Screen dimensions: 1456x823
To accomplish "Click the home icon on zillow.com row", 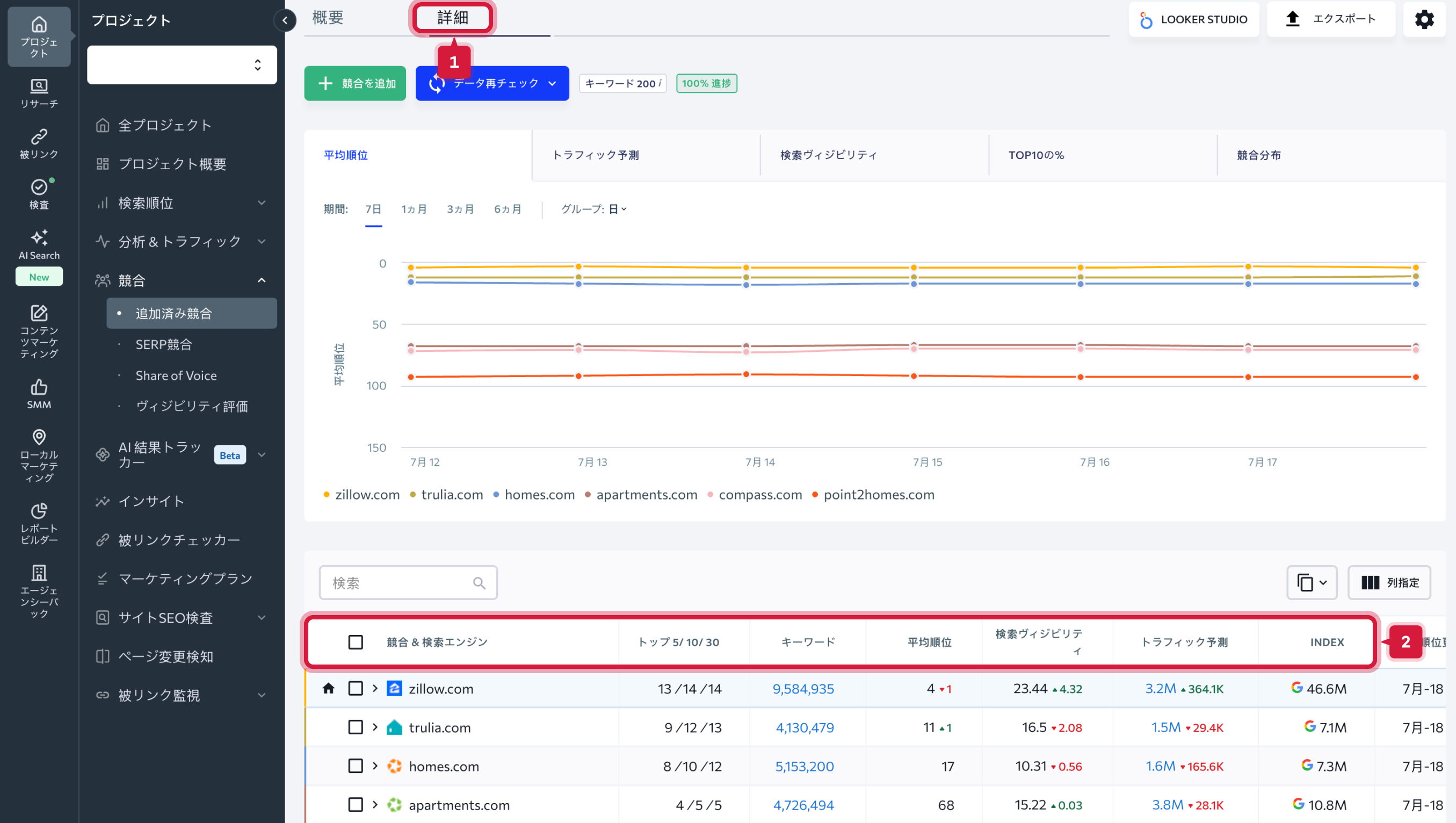I will point(328,688).
